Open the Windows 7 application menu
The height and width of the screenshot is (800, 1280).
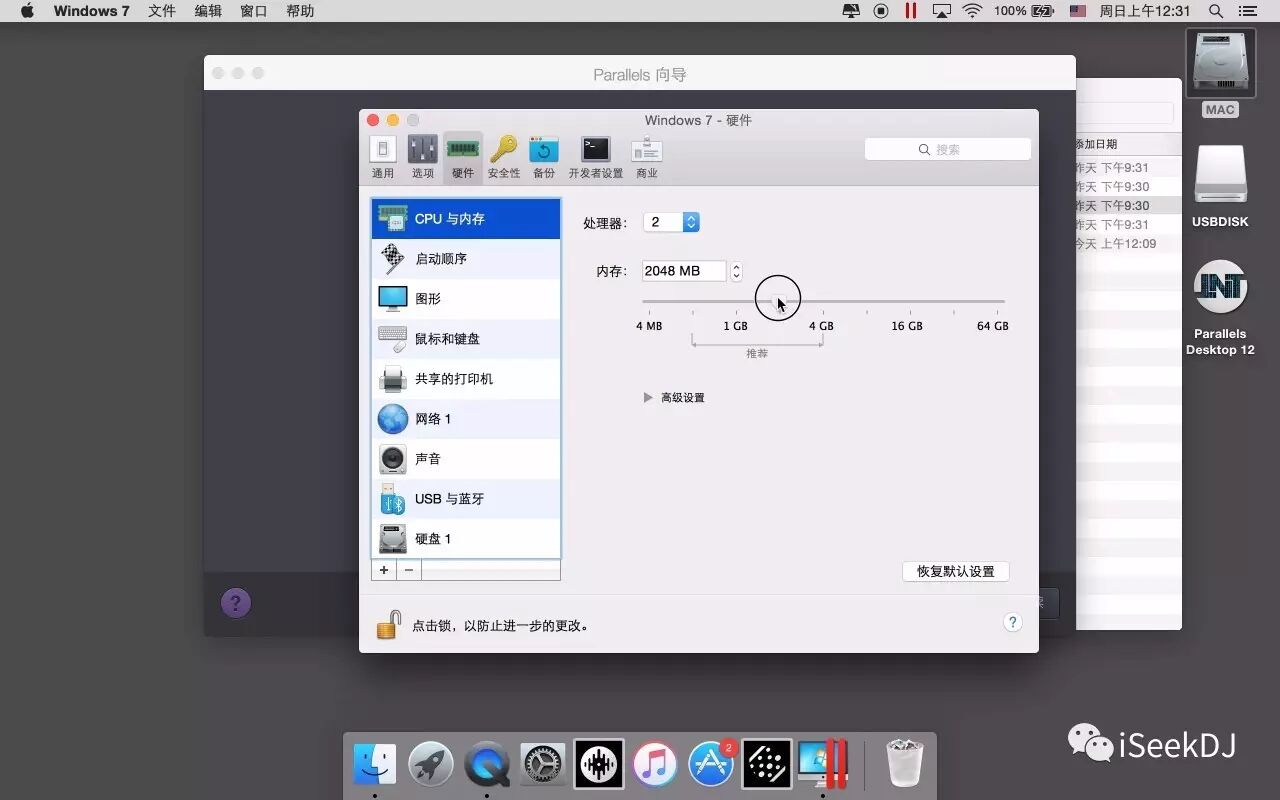click(91, 11)
